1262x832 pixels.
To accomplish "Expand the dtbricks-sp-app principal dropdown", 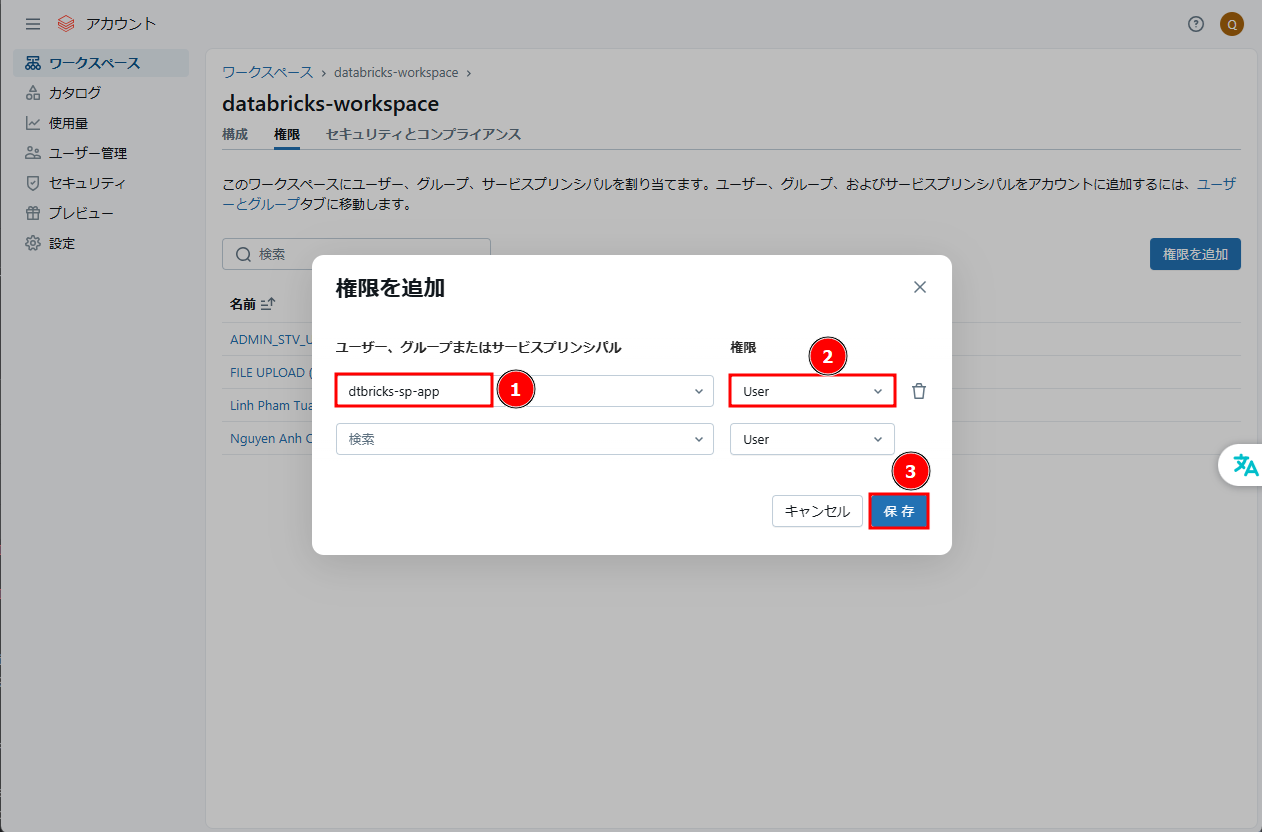I will (x=699, y=391).
